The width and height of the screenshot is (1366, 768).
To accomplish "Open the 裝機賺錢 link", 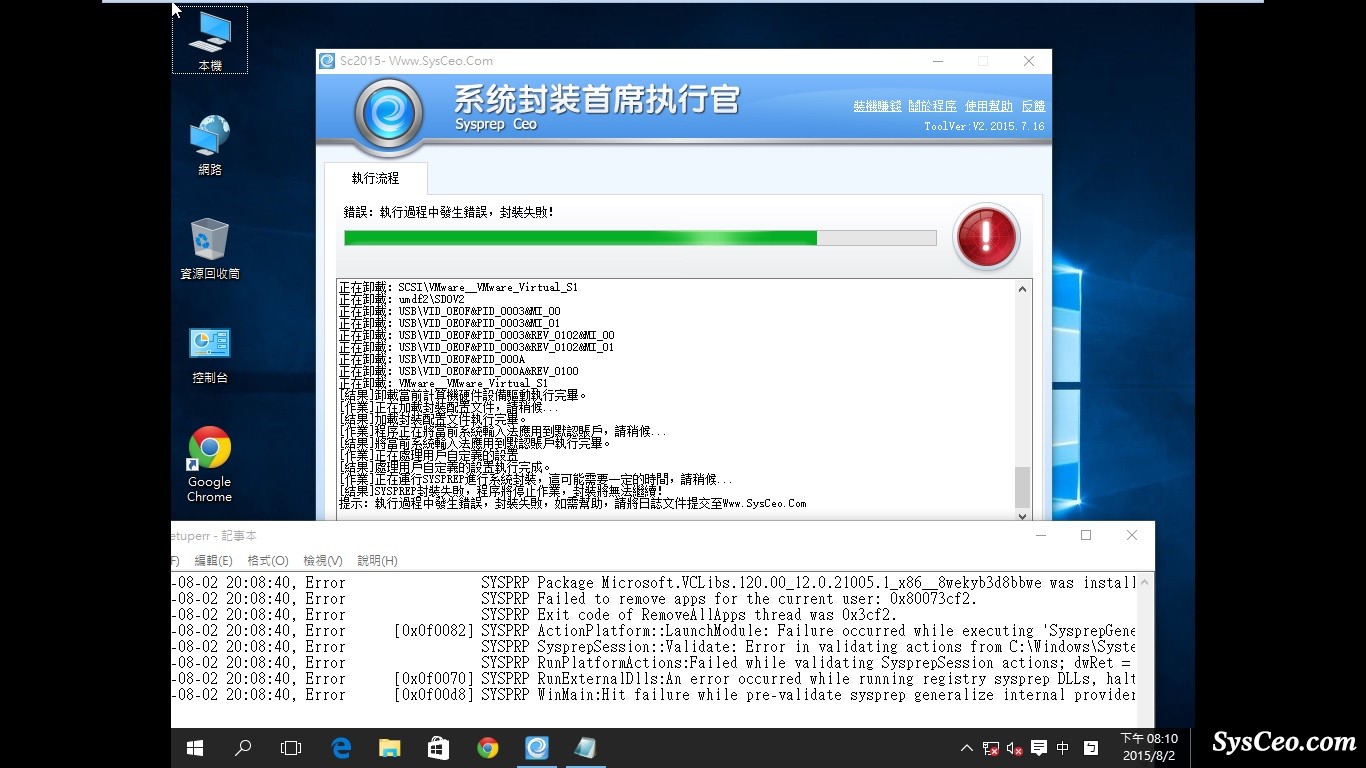I will 877,106.
